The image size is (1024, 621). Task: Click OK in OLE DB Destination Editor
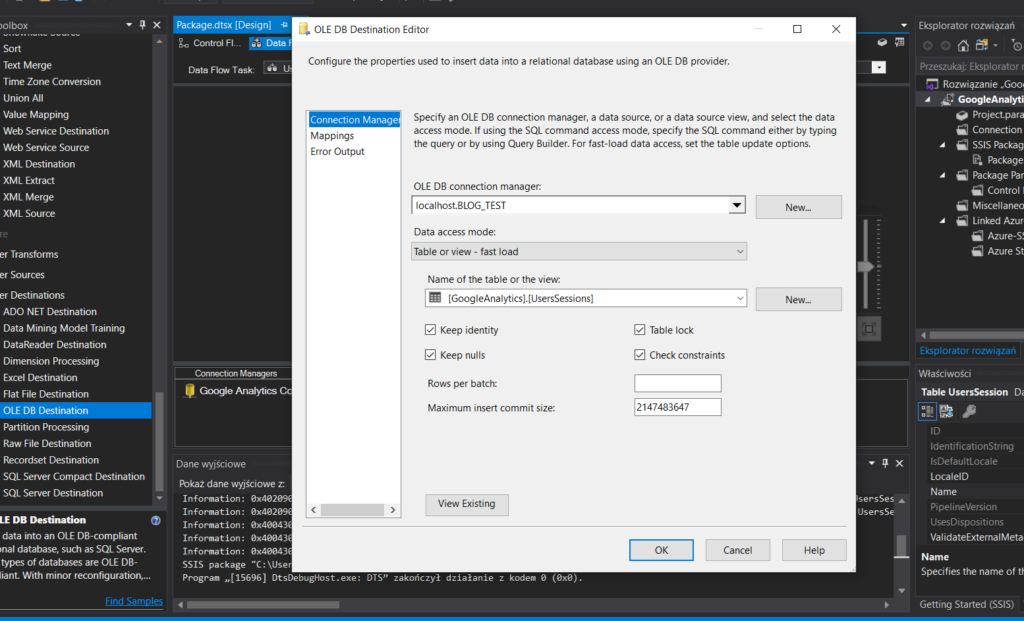pos(661,550)
